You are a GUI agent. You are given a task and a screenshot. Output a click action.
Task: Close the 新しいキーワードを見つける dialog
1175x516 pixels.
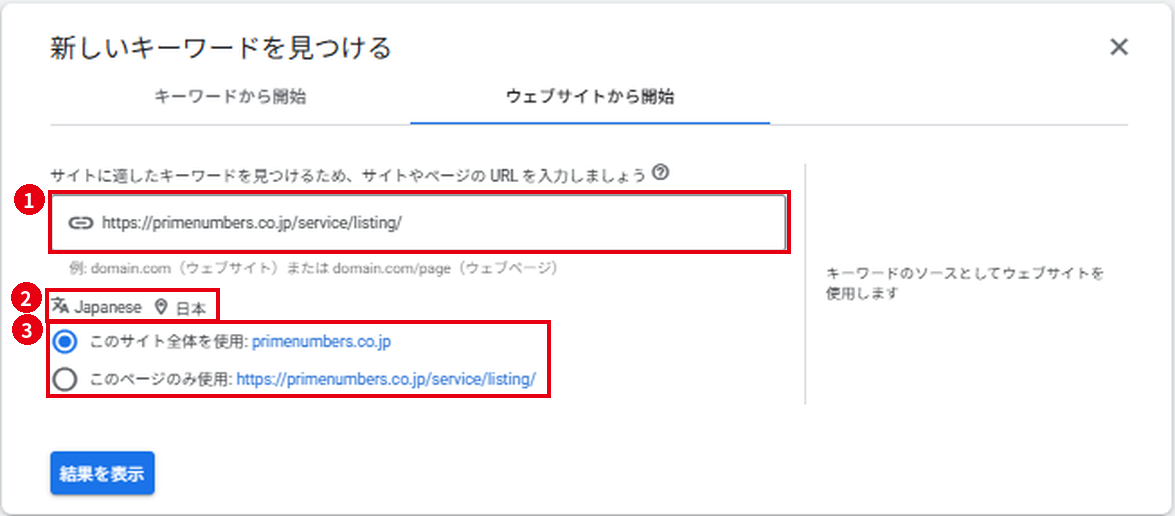1119,47
